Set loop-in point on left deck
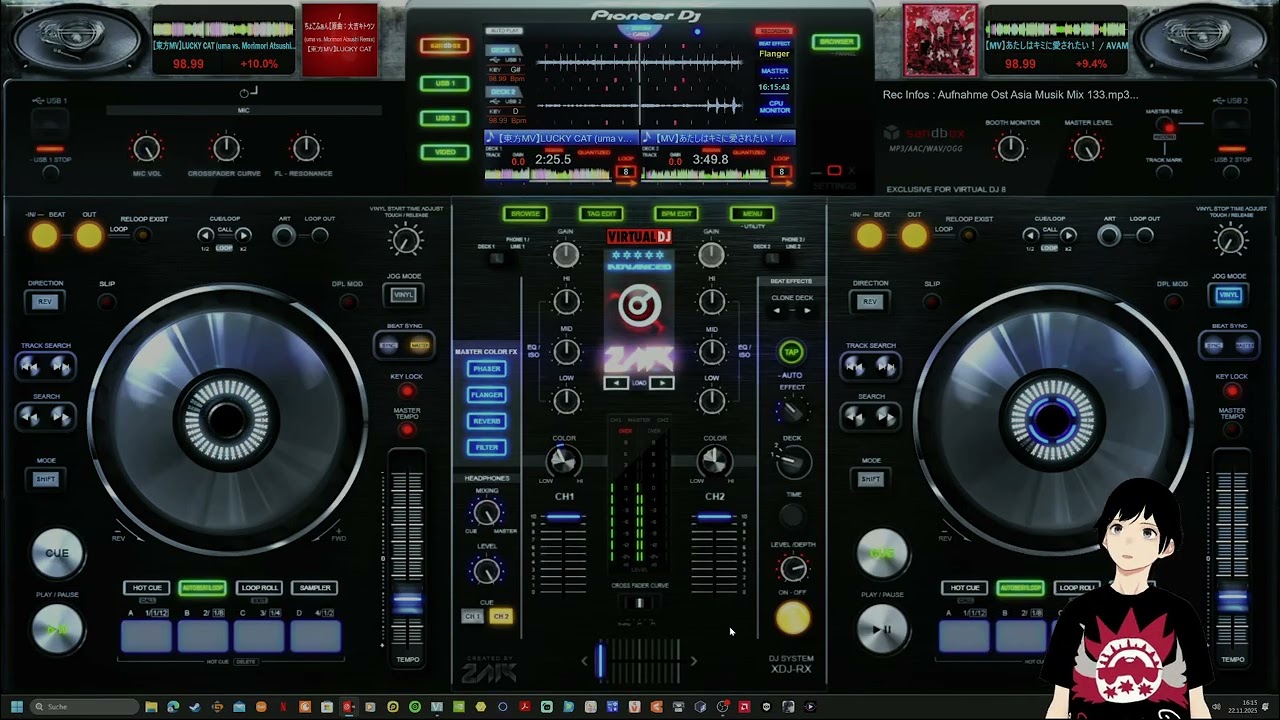 pos(44,235)
